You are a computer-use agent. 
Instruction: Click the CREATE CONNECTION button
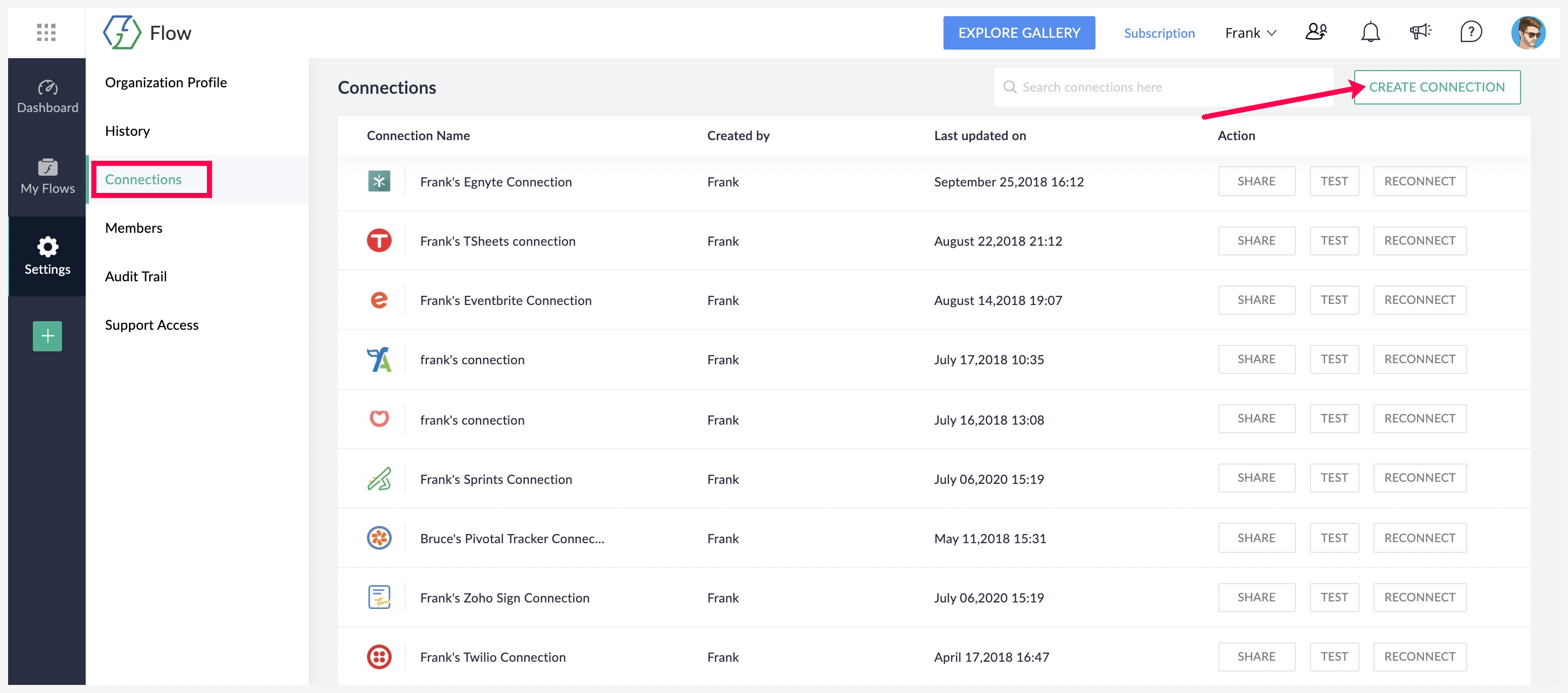1437,87
